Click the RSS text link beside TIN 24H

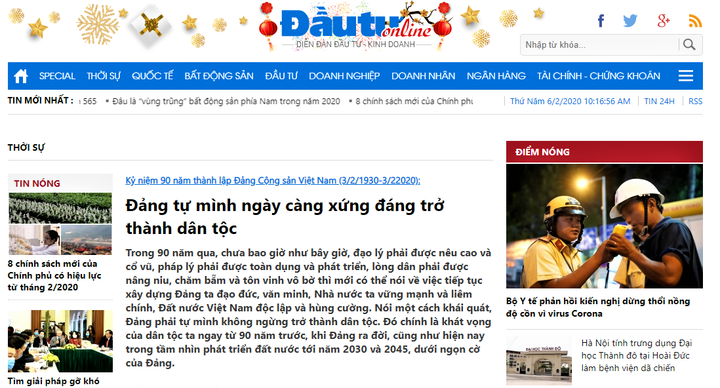695,101
